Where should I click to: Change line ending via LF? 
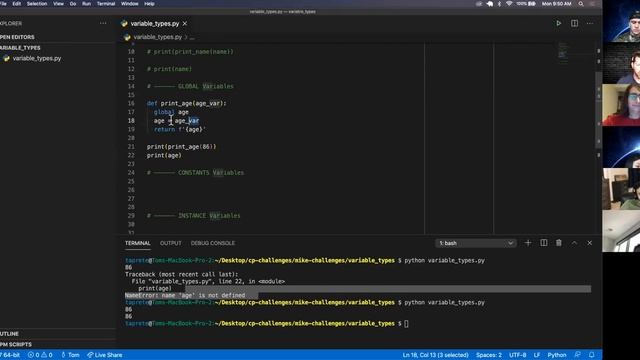click(537, 355)
